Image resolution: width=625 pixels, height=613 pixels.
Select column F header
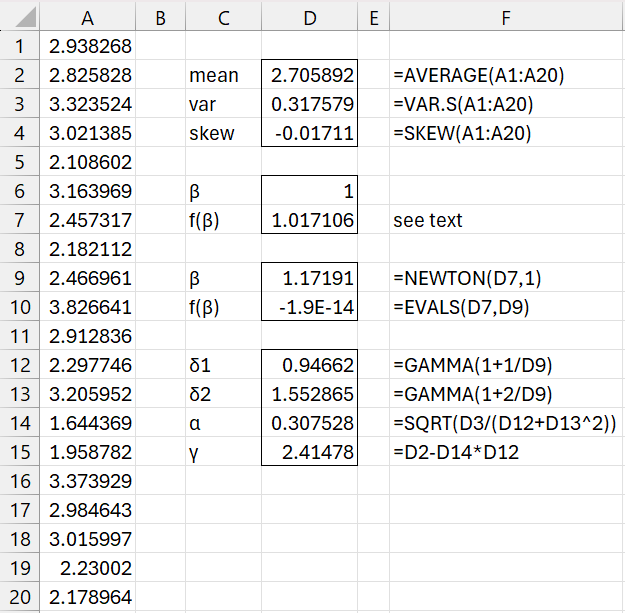[505, 16]
